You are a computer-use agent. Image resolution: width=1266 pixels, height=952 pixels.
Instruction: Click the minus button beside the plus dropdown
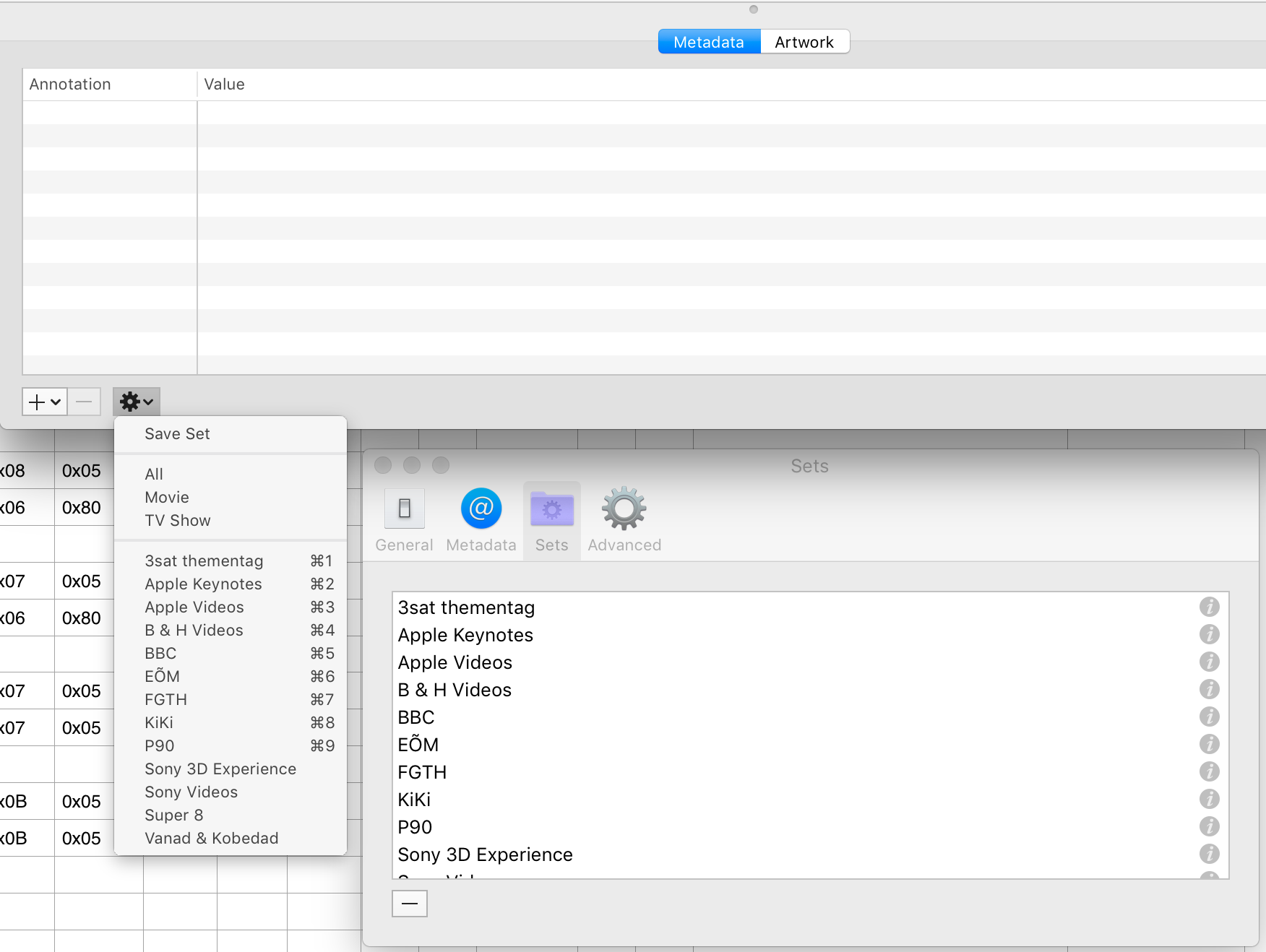pyautogui.click(x=85, y=402)
